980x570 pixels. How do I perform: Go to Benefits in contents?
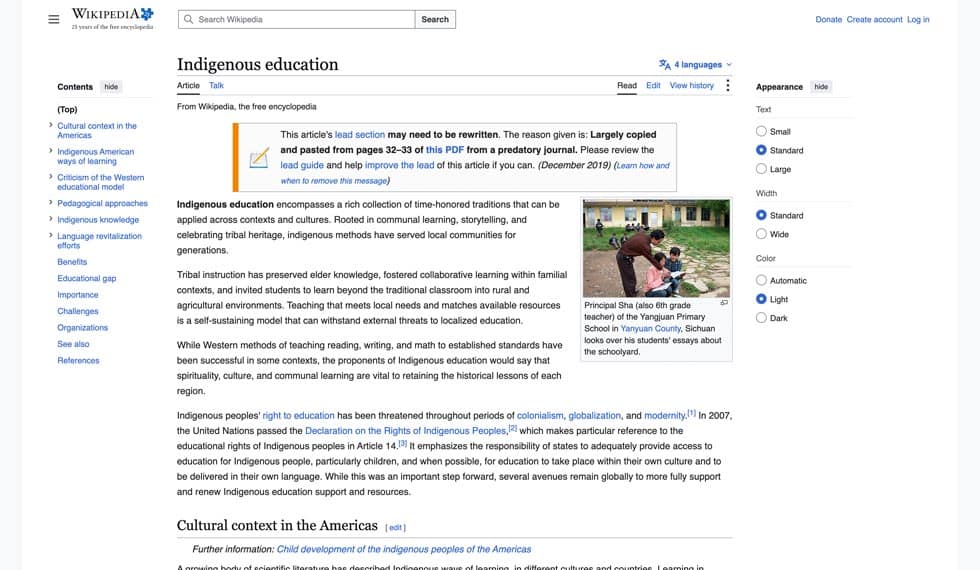pos(72,262)
